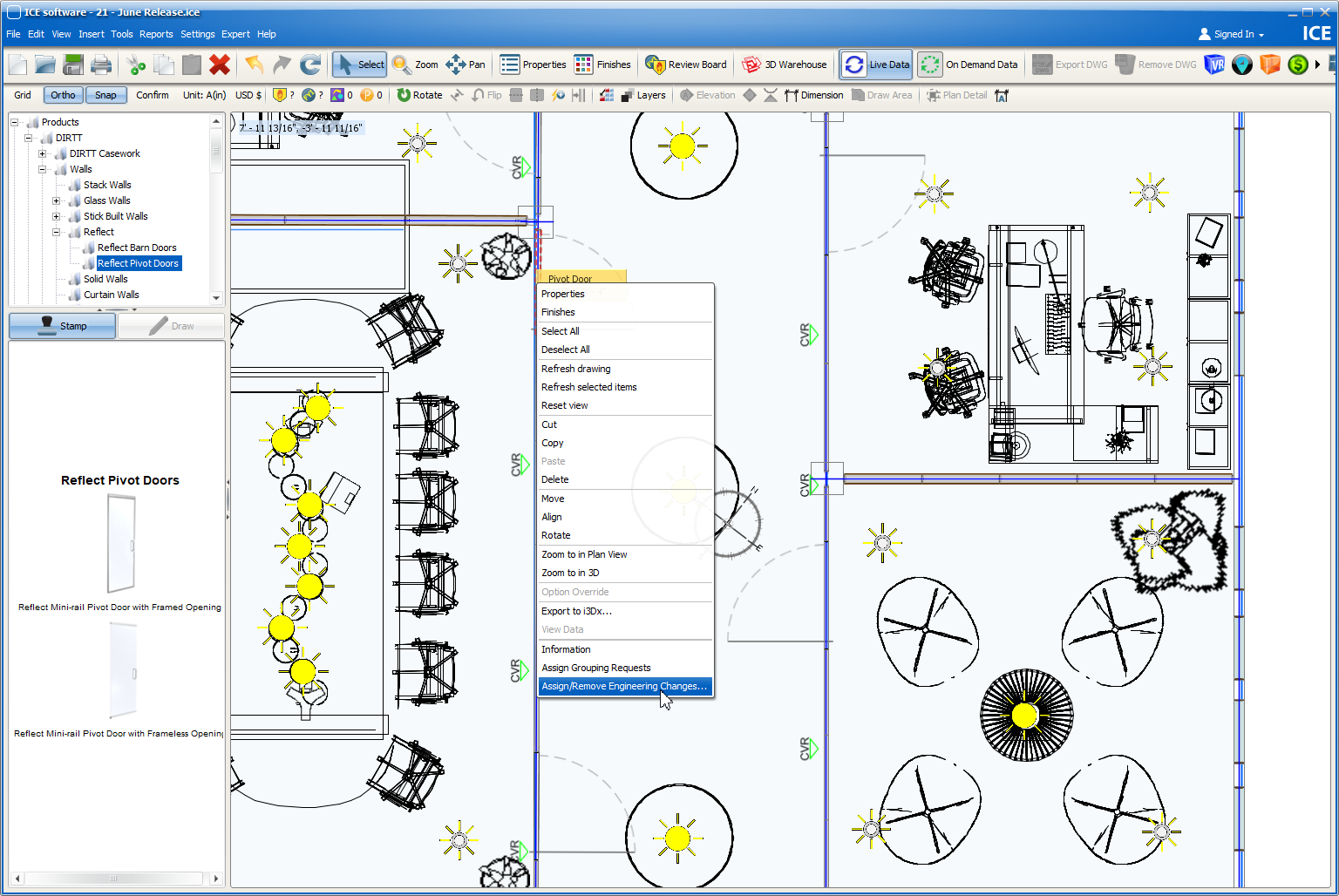Toggle the Grid option
The width and height of the screenshot is (1339, 896).
click(x=23, y=95)
